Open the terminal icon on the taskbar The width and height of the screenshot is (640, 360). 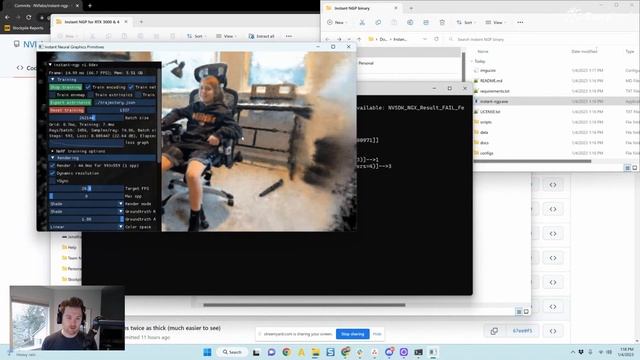(x=418, y=352)
